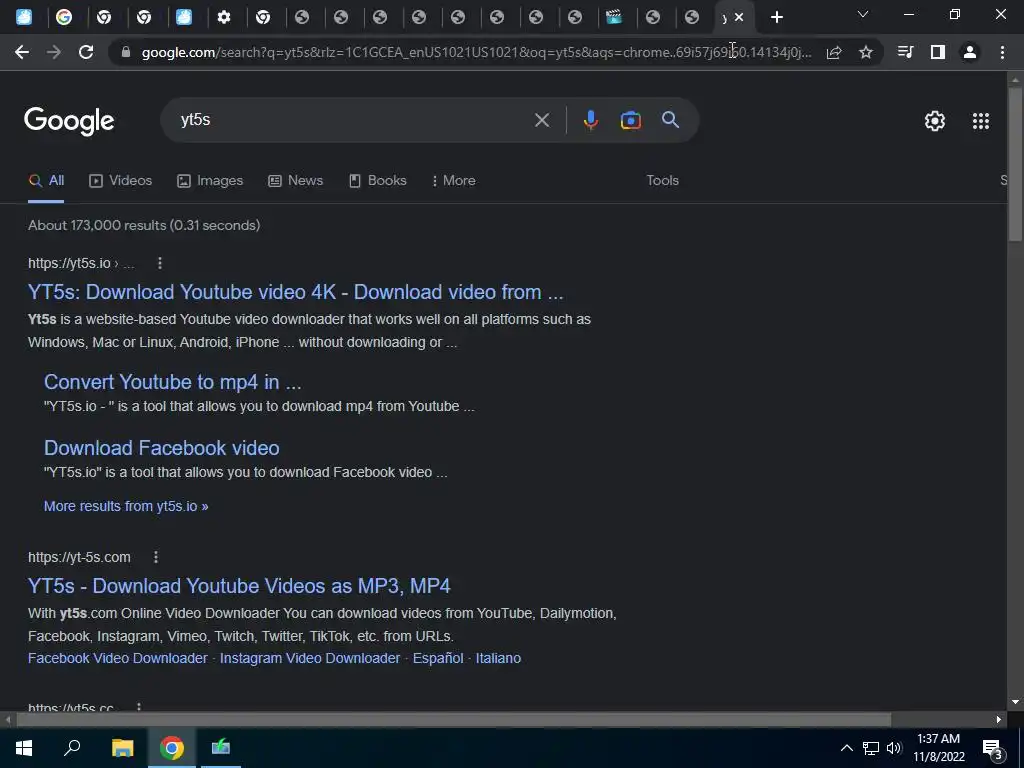Open Download Facebook video sitelink
Screen dimensions: 1024x768
point(161,448)
